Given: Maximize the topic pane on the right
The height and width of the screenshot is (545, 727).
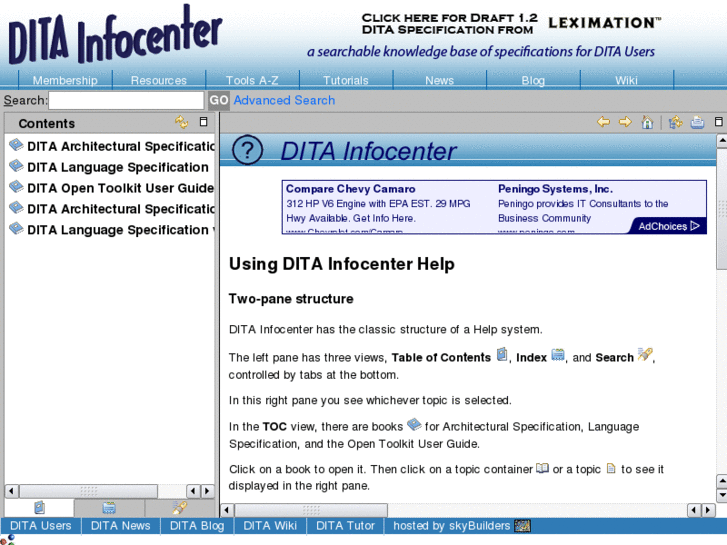Looking at the screenshot, I should [x=719, y=122].
